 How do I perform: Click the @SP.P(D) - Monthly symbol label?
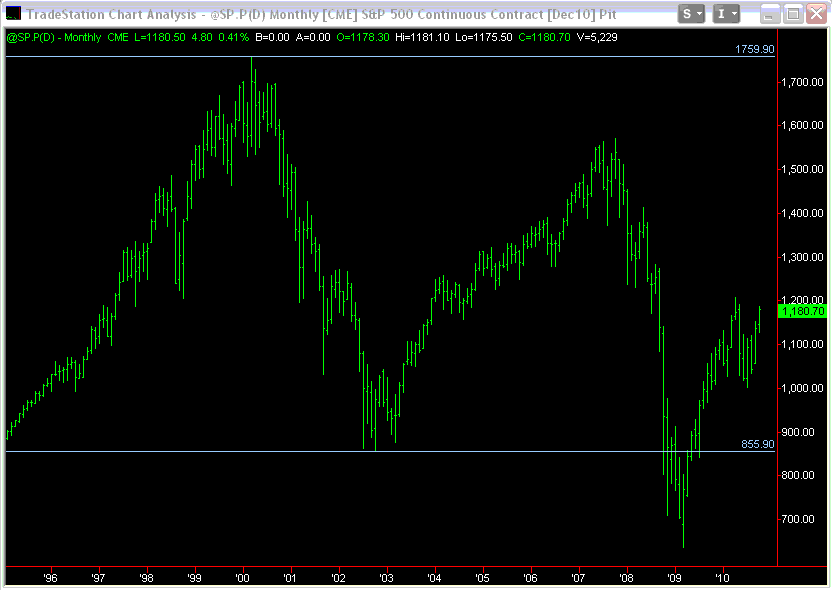point(54,37)
